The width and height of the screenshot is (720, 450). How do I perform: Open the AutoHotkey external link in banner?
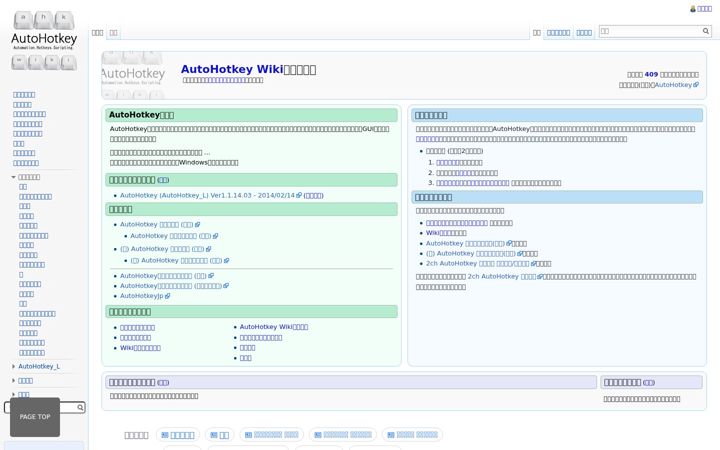[x=673, y=85]
